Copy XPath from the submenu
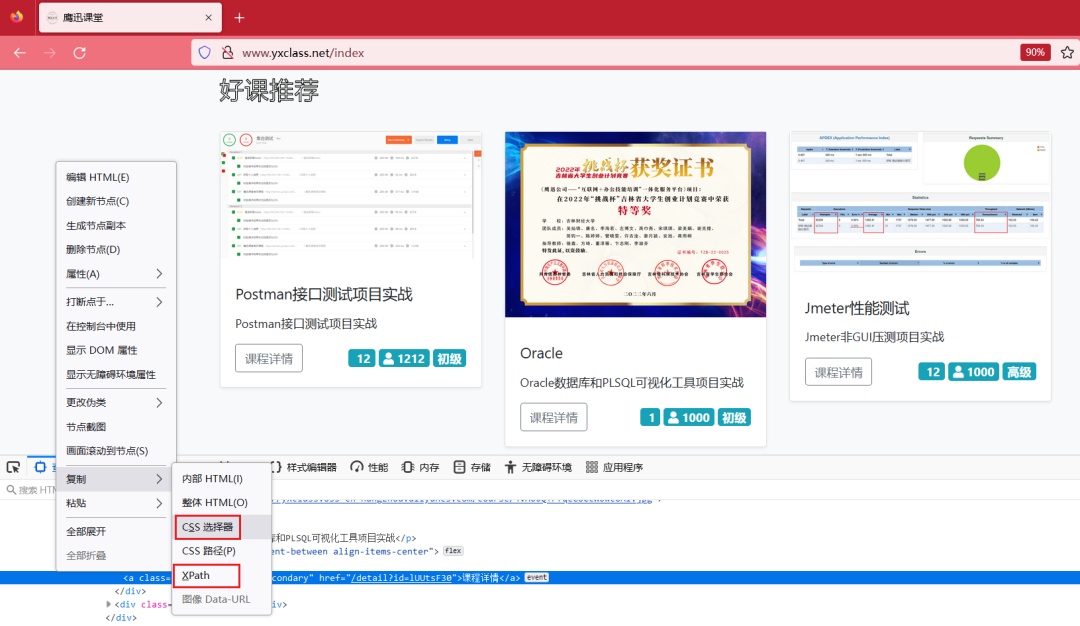This screenshot has height=626, width=1080. 221,575
